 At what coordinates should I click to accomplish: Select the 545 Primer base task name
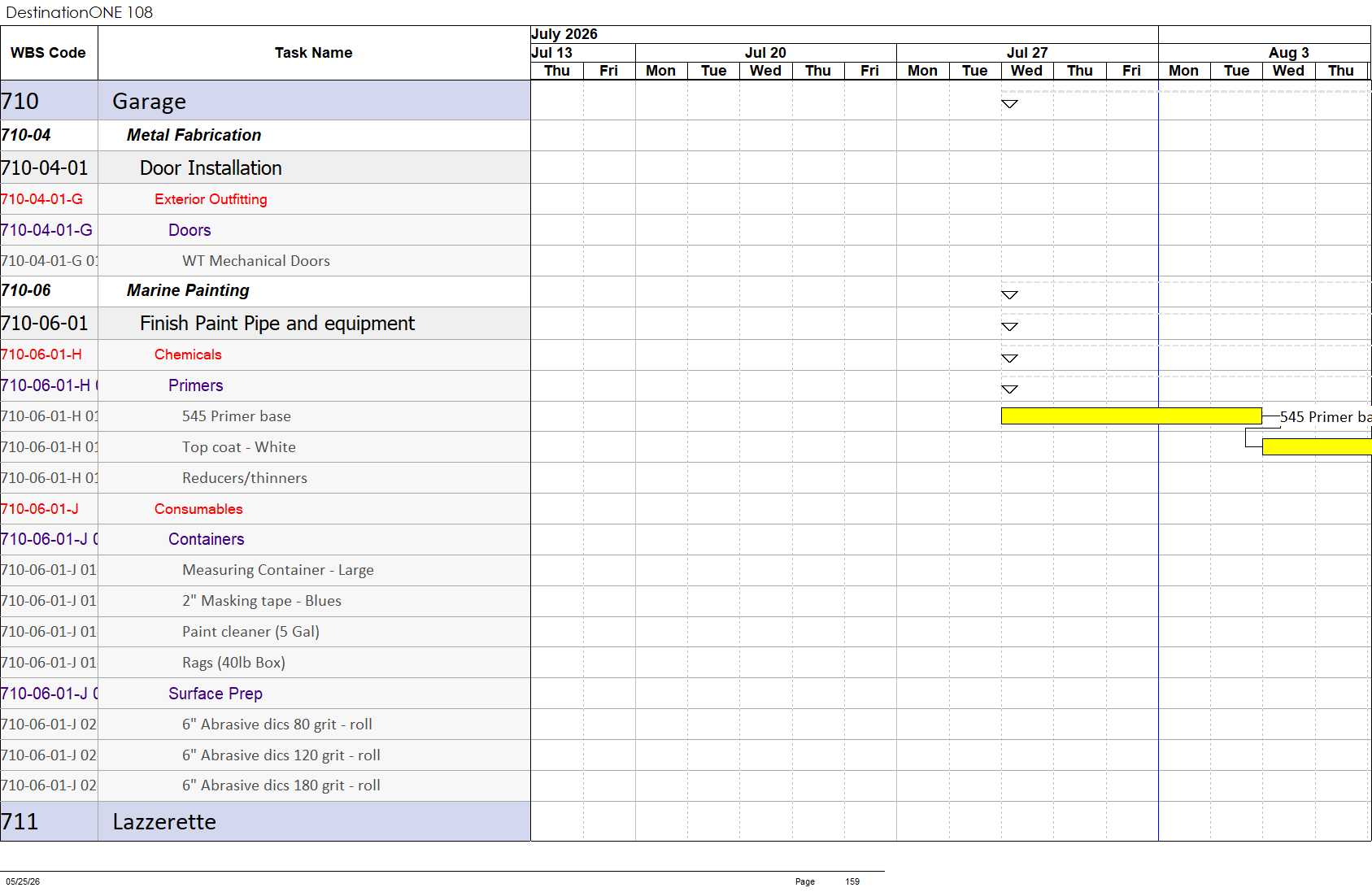(x=237, y=416)
